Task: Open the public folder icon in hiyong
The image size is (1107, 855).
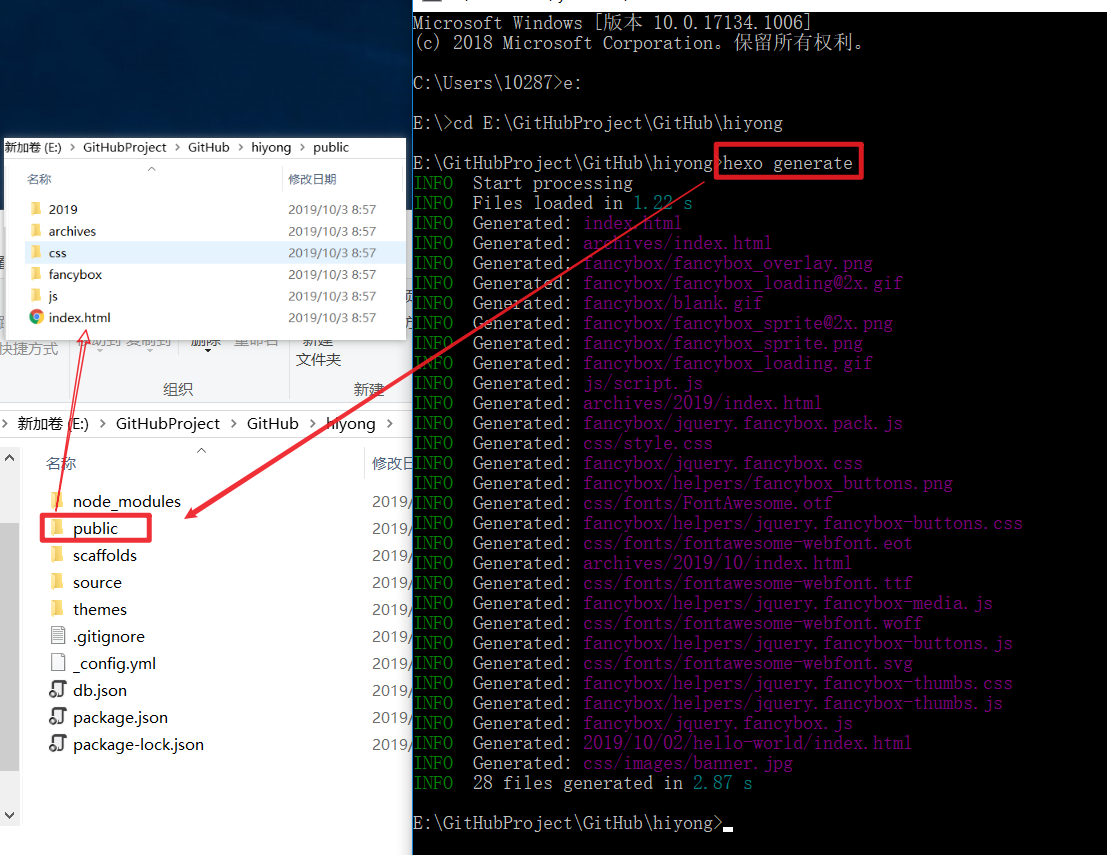Action: (58, 527)
